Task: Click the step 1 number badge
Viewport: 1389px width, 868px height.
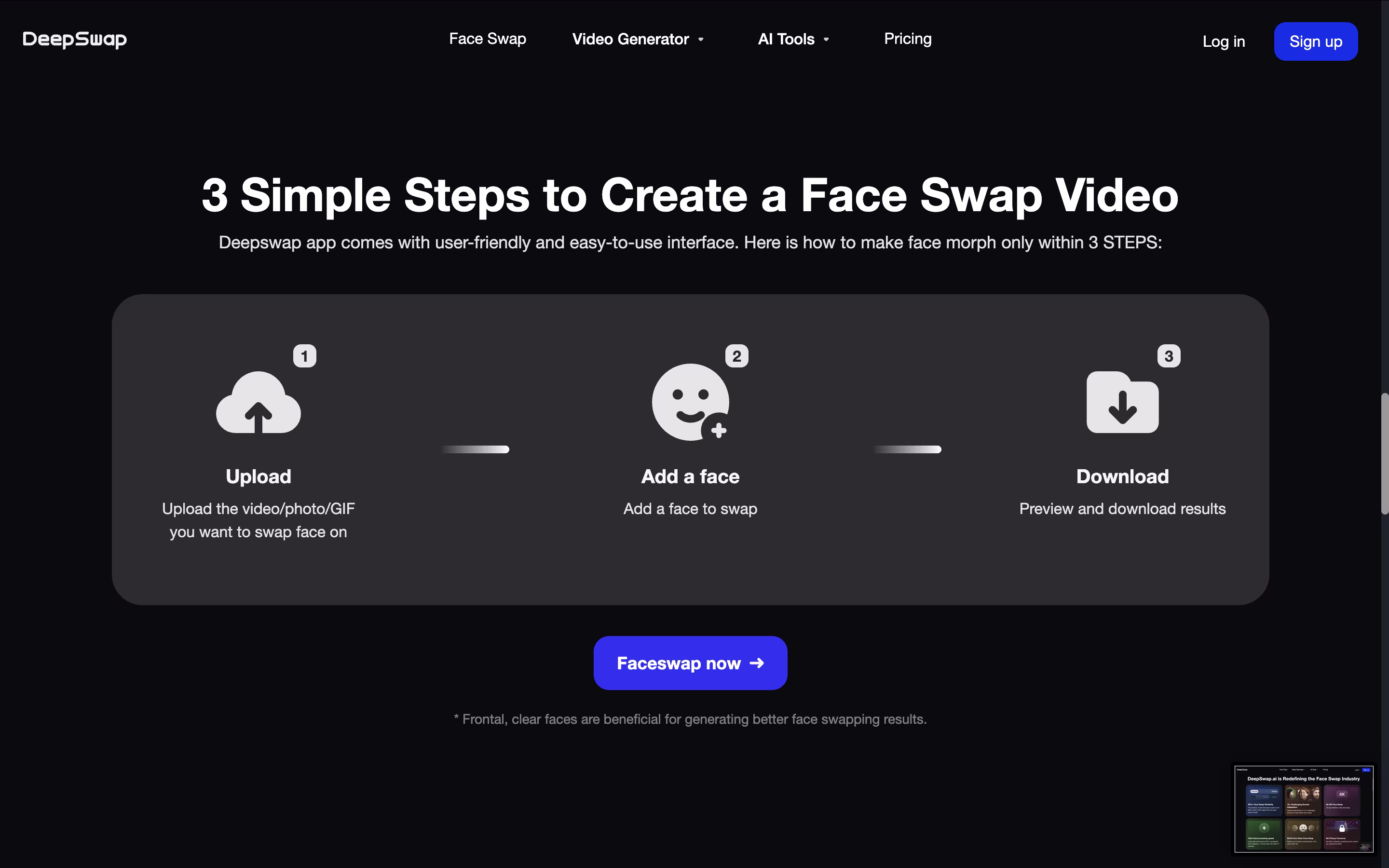Action: (305, 356)
